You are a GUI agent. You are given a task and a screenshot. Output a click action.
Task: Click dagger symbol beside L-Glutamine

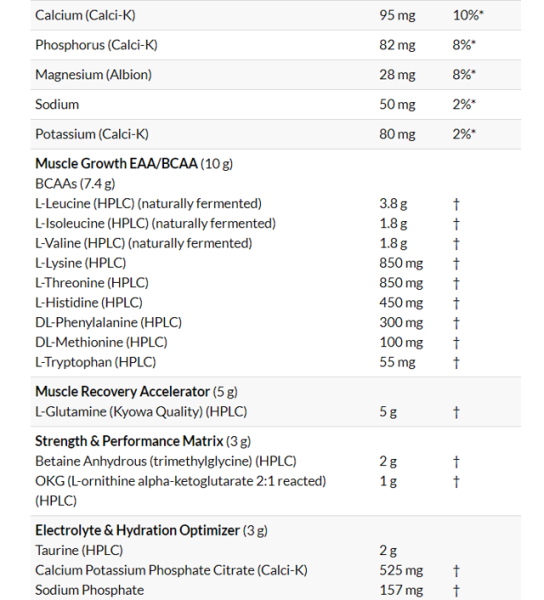(456, 412)
